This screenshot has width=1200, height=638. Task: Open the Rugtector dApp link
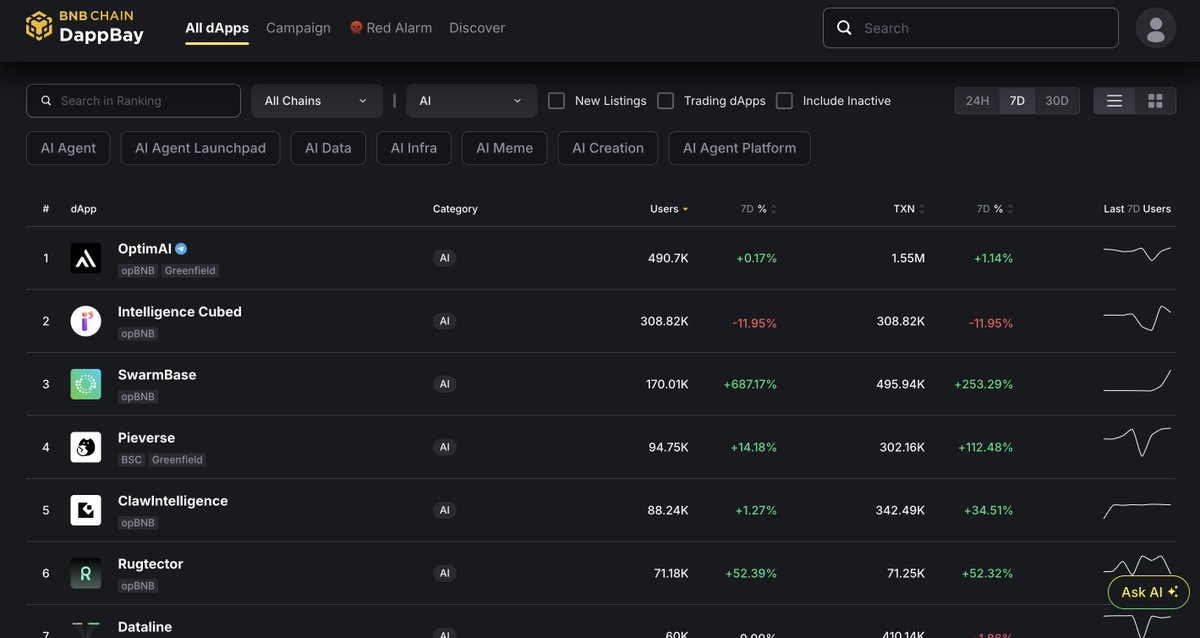[151, 564]
